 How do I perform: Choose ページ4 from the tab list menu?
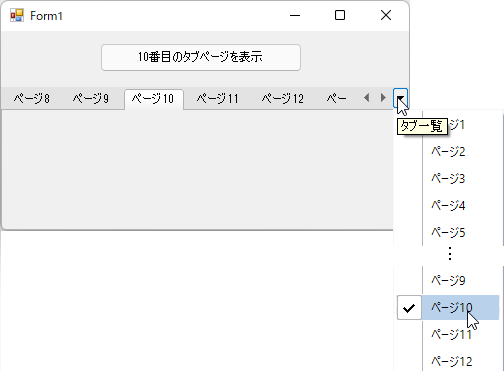click(448, 205)
